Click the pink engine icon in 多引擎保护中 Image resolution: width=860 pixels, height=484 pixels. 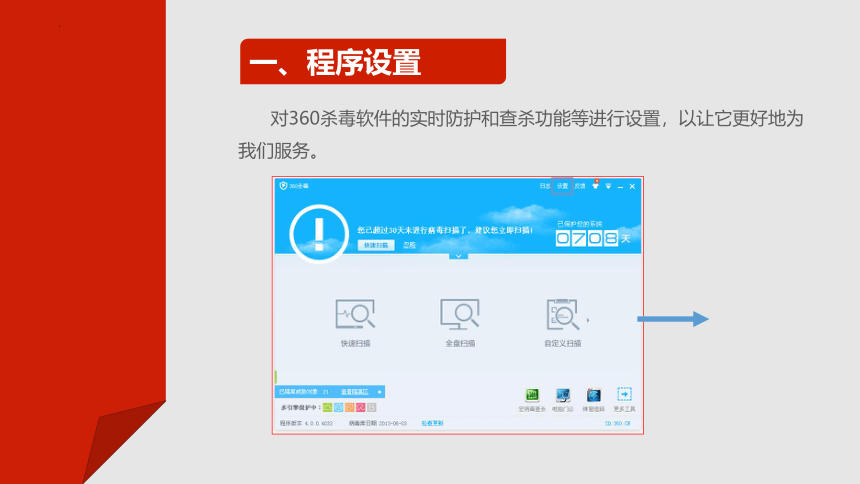[360, 407]
